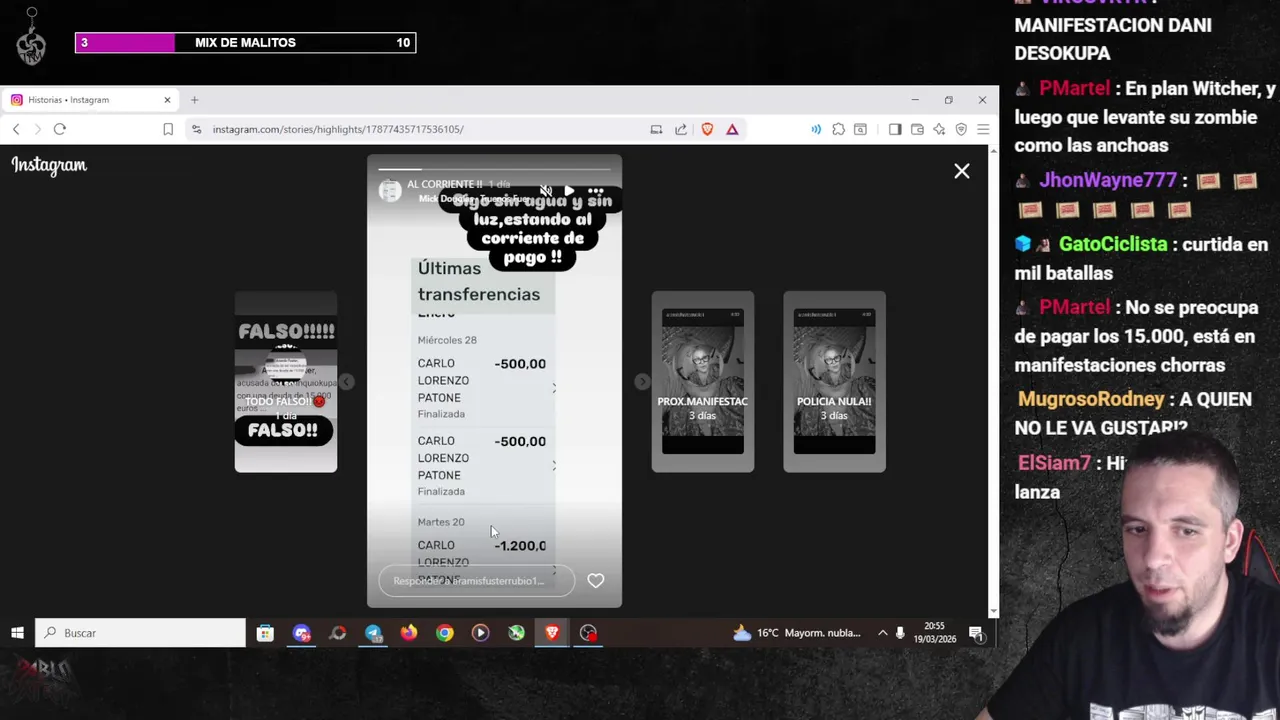Image resolution: width=1280 pixels, height=720 pixels.
Task: Open the browser extensions puzzle icon
Action: [x=838, y=129]
